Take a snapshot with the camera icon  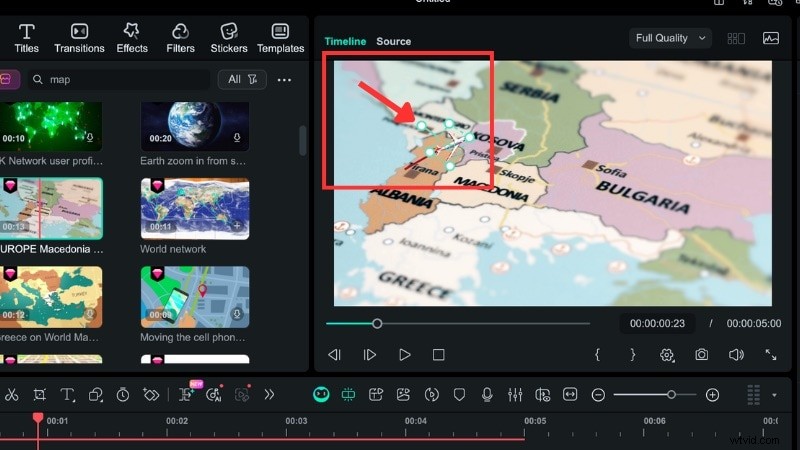pyautogui.click(x=702, y=355)
